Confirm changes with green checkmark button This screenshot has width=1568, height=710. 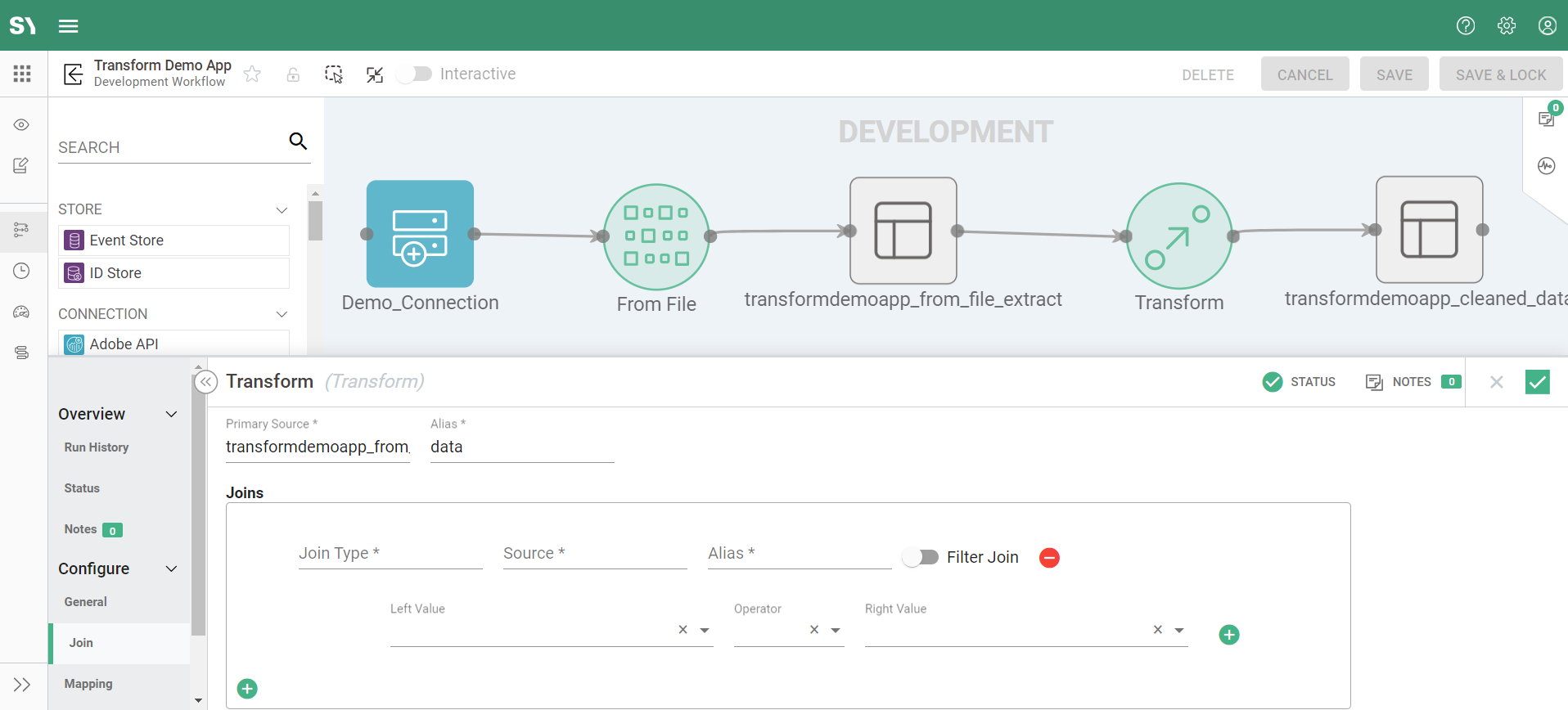pos(1537,382)
